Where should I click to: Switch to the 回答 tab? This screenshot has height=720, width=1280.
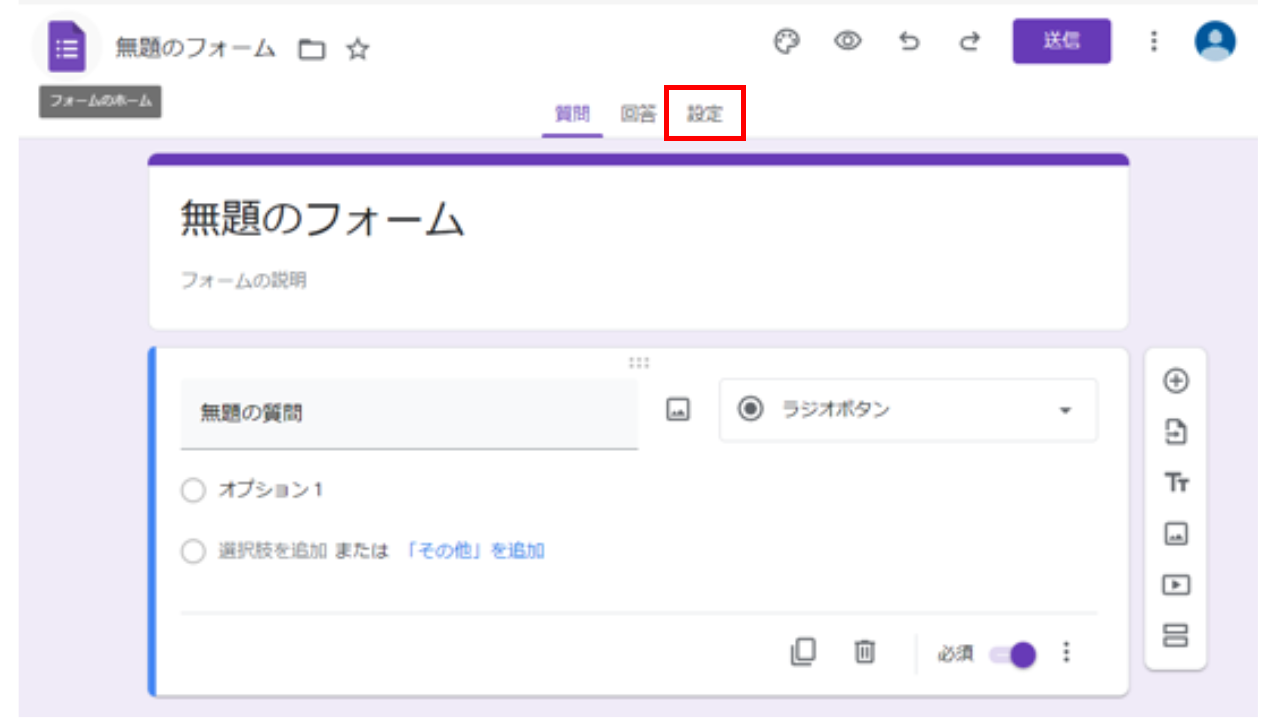pyautogui.click(x=637, y=114)
